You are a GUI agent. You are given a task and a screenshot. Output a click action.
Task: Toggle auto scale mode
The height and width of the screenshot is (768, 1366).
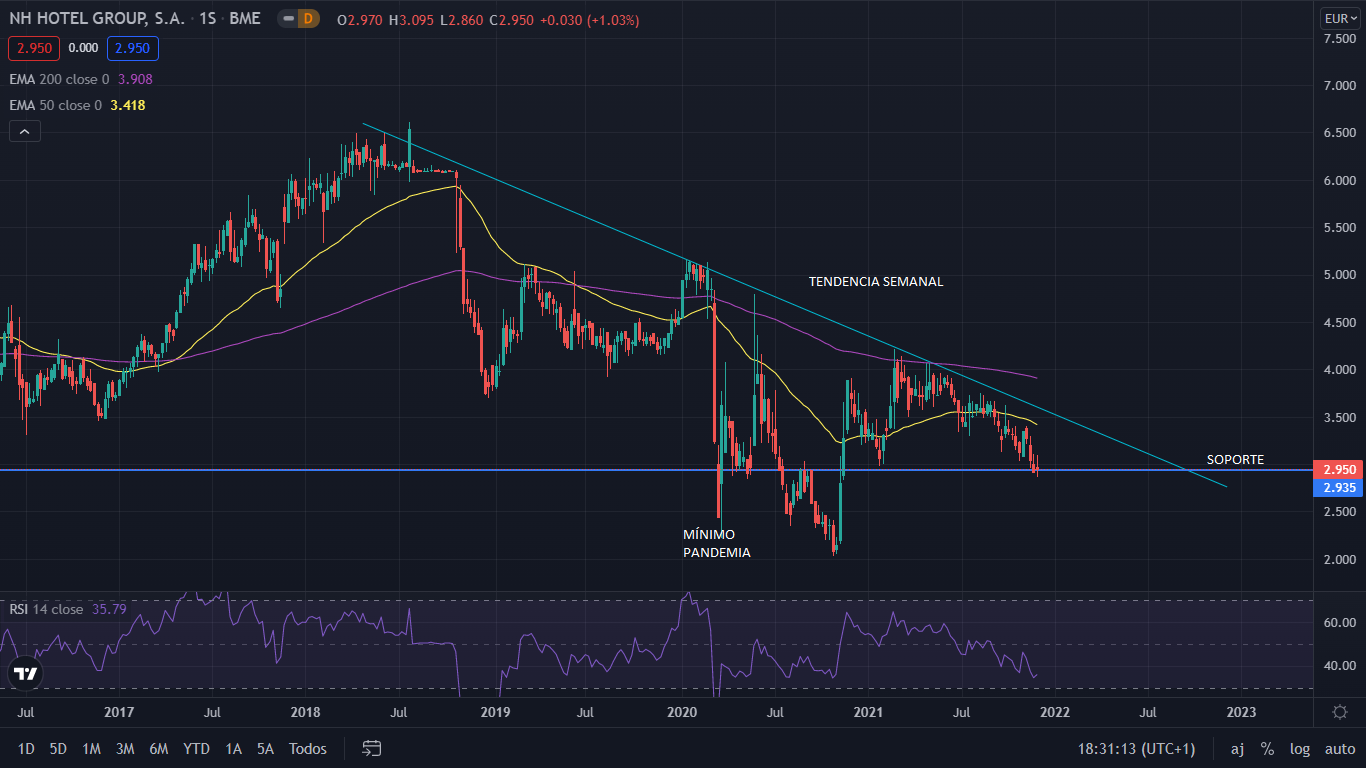pyautogui.click(x=1339, y=748)
